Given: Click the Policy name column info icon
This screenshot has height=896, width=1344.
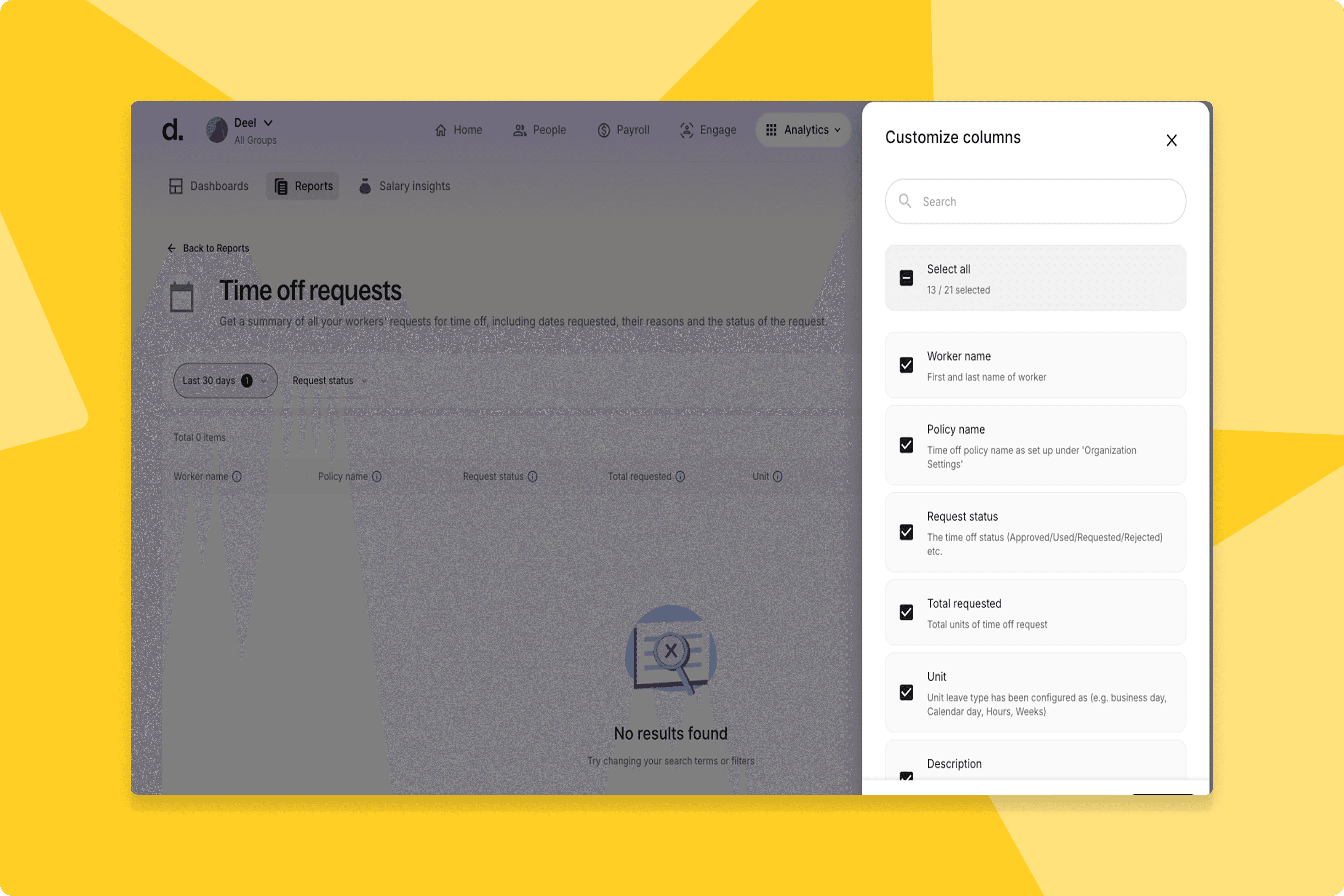Looking at the screenshot, I should (377, 477).
